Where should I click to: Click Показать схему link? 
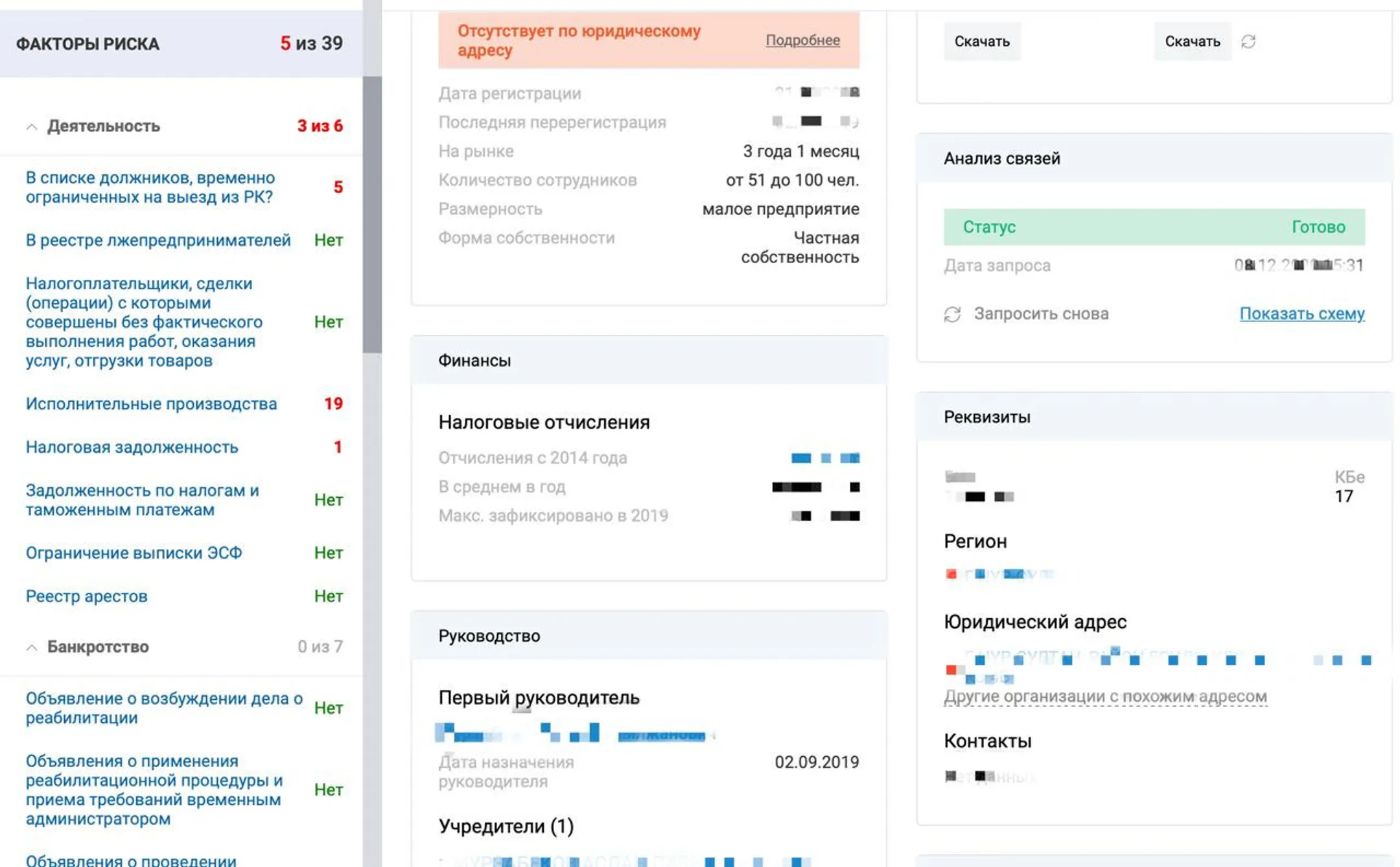[1301, 314]
